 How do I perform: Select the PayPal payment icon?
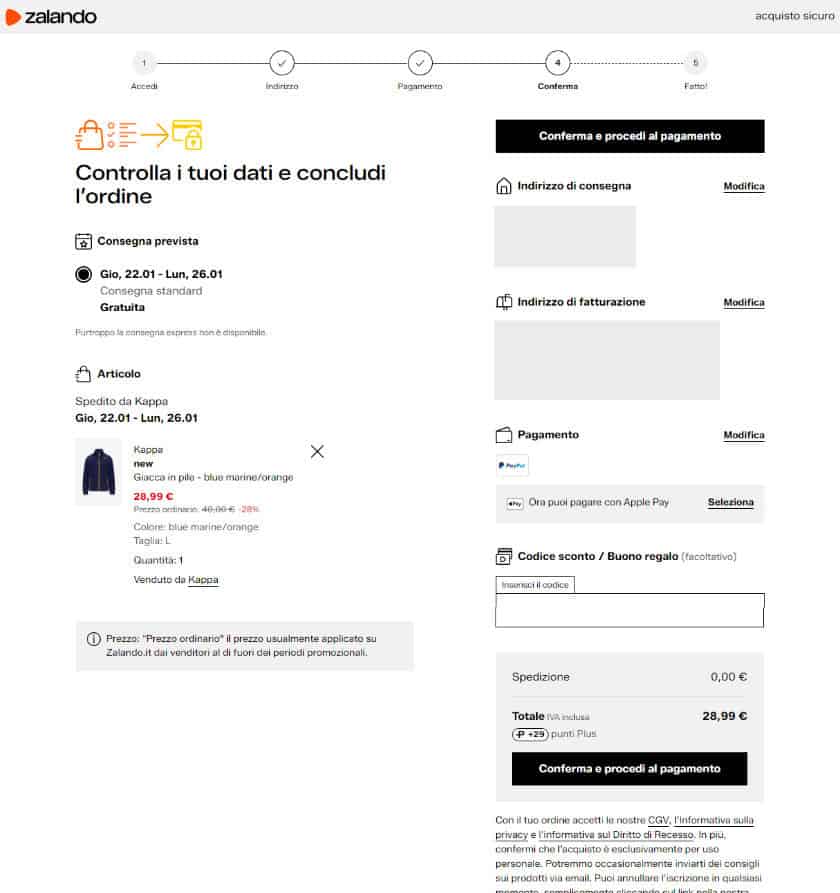coord(511,464)
